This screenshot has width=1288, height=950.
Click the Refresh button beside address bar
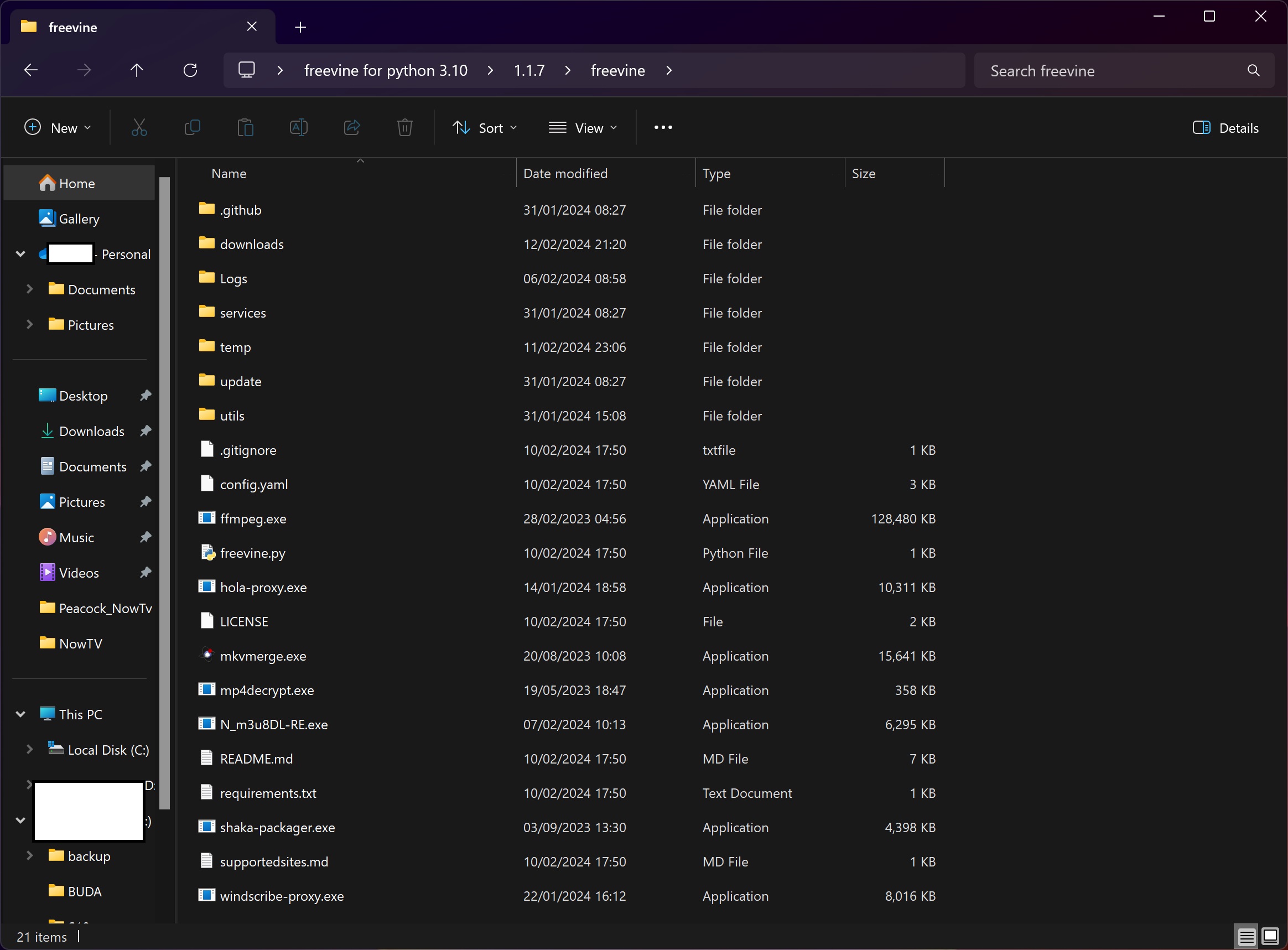click(190, 70)
